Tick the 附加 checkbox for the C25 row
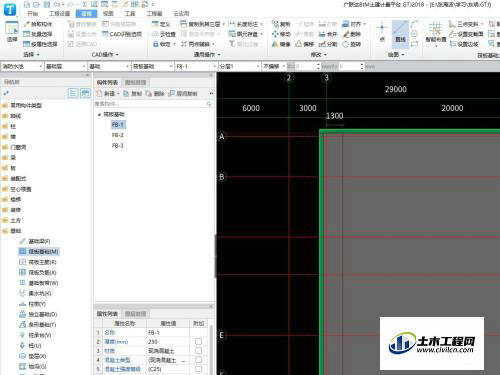The height and width of the screenshot is (375, 500). tap(198, 369)
